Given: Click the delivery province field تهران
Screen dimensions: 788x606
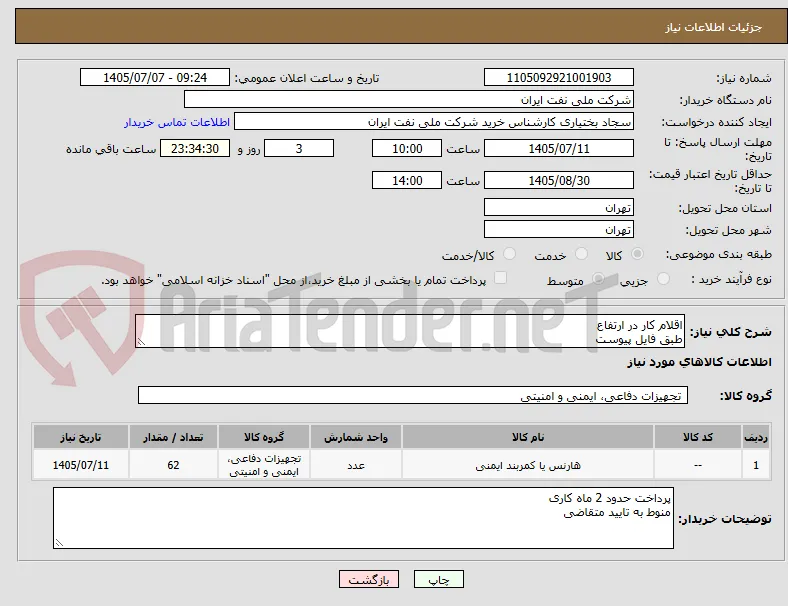Looking at the screenshot, I should pos(559,207).
